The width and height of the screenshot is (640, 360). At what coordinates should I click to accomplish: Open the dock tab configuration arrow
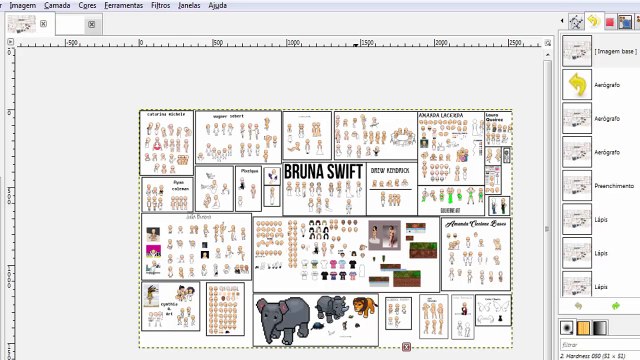562,20
